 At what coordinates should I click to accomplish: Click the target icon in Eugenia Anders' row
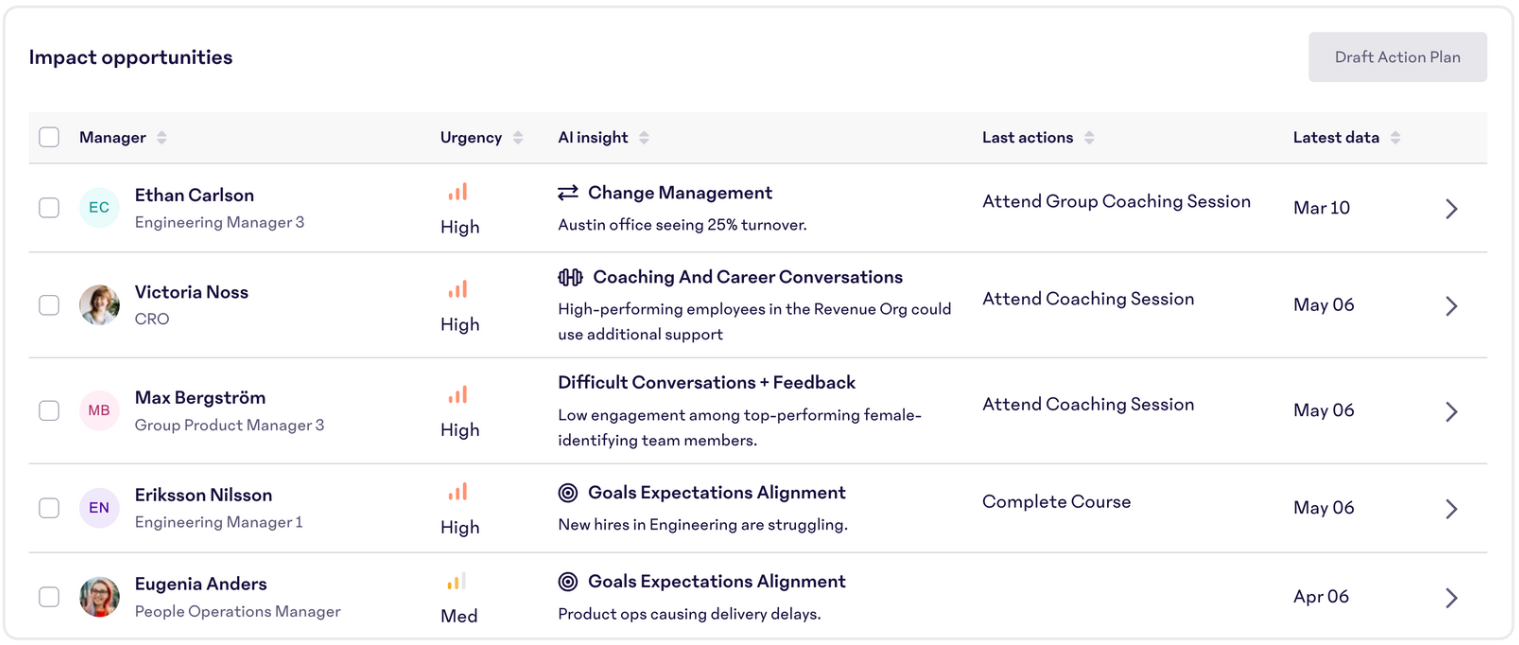point(568,582)
